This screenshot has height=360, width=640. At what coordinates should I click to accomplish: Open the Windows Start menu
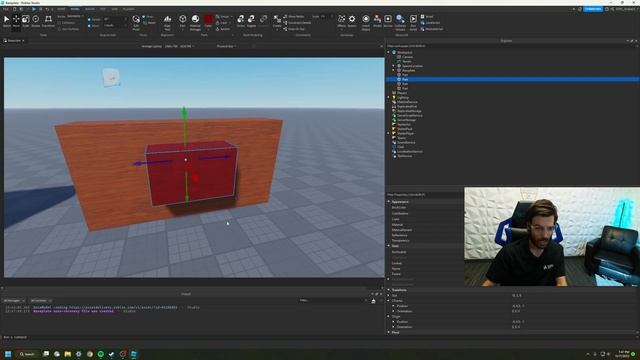coord(8,354)
